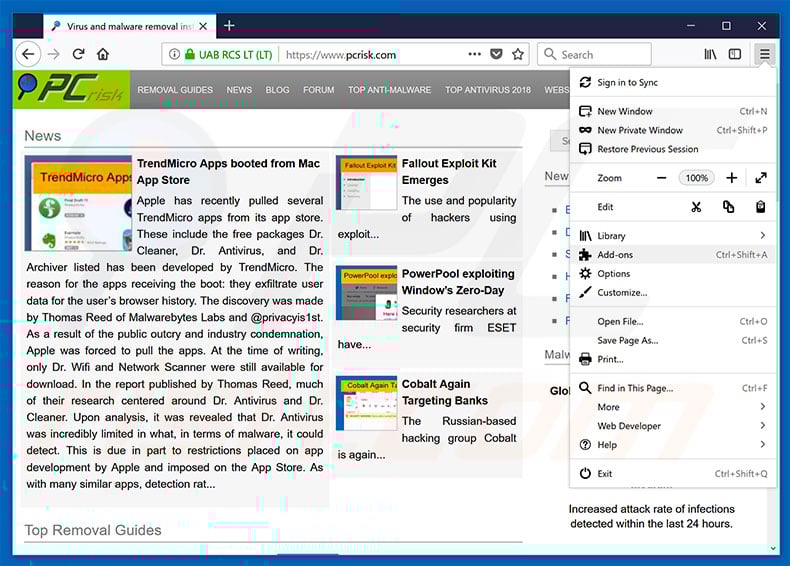Viewport: 790px width, 566px height.
Task: Go back with the back arrow button
Action: click(x=28, y=54)
